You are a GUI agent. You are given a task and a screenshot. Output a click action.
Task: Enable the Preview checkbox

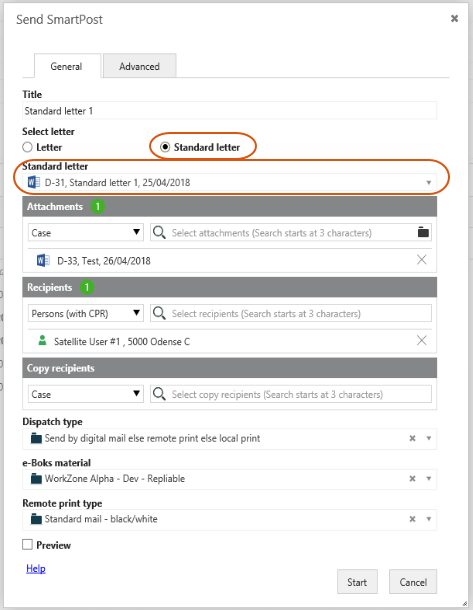tap(27, 545)
